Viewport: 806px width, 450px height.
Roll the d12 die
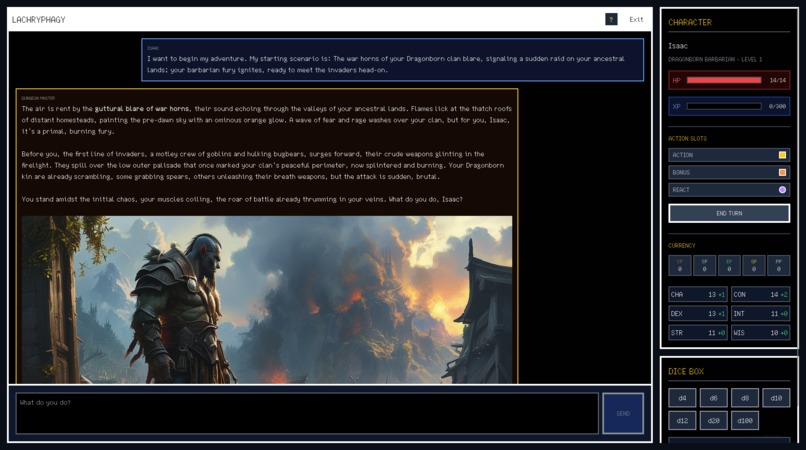click(x=682, y=421)
